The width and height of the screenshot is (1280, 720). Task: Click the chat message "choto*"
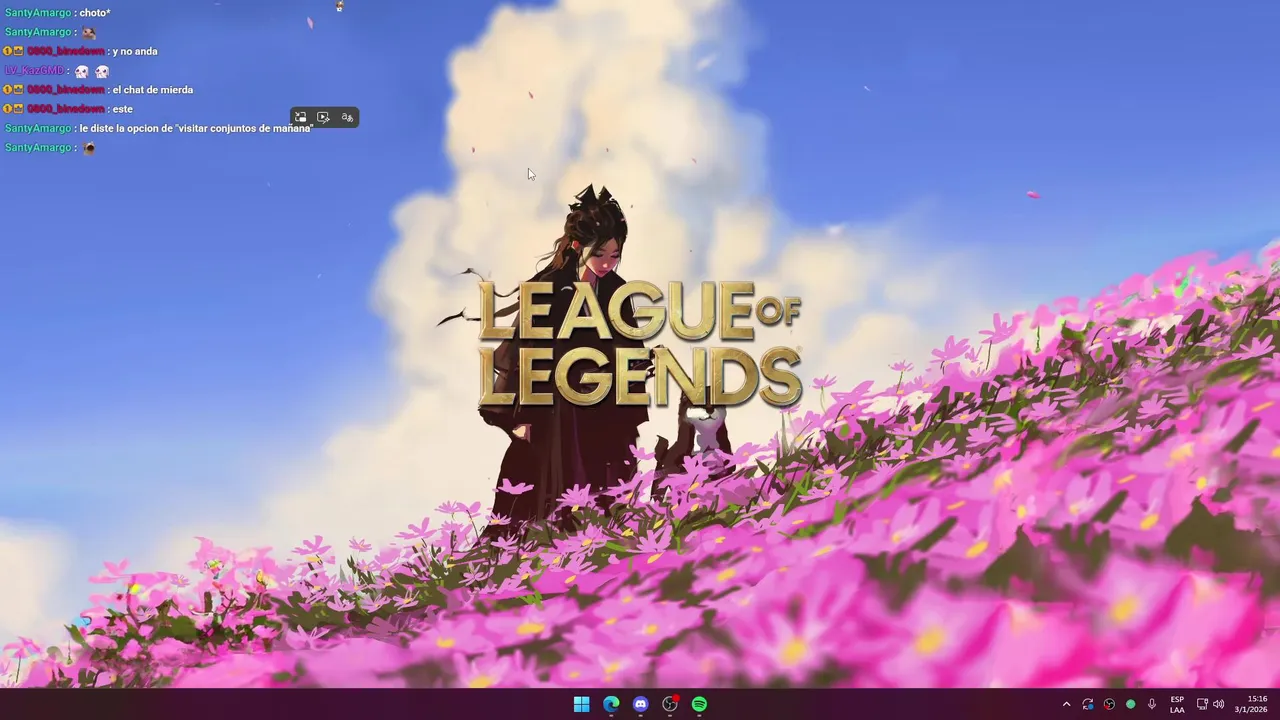pos(95,13)
